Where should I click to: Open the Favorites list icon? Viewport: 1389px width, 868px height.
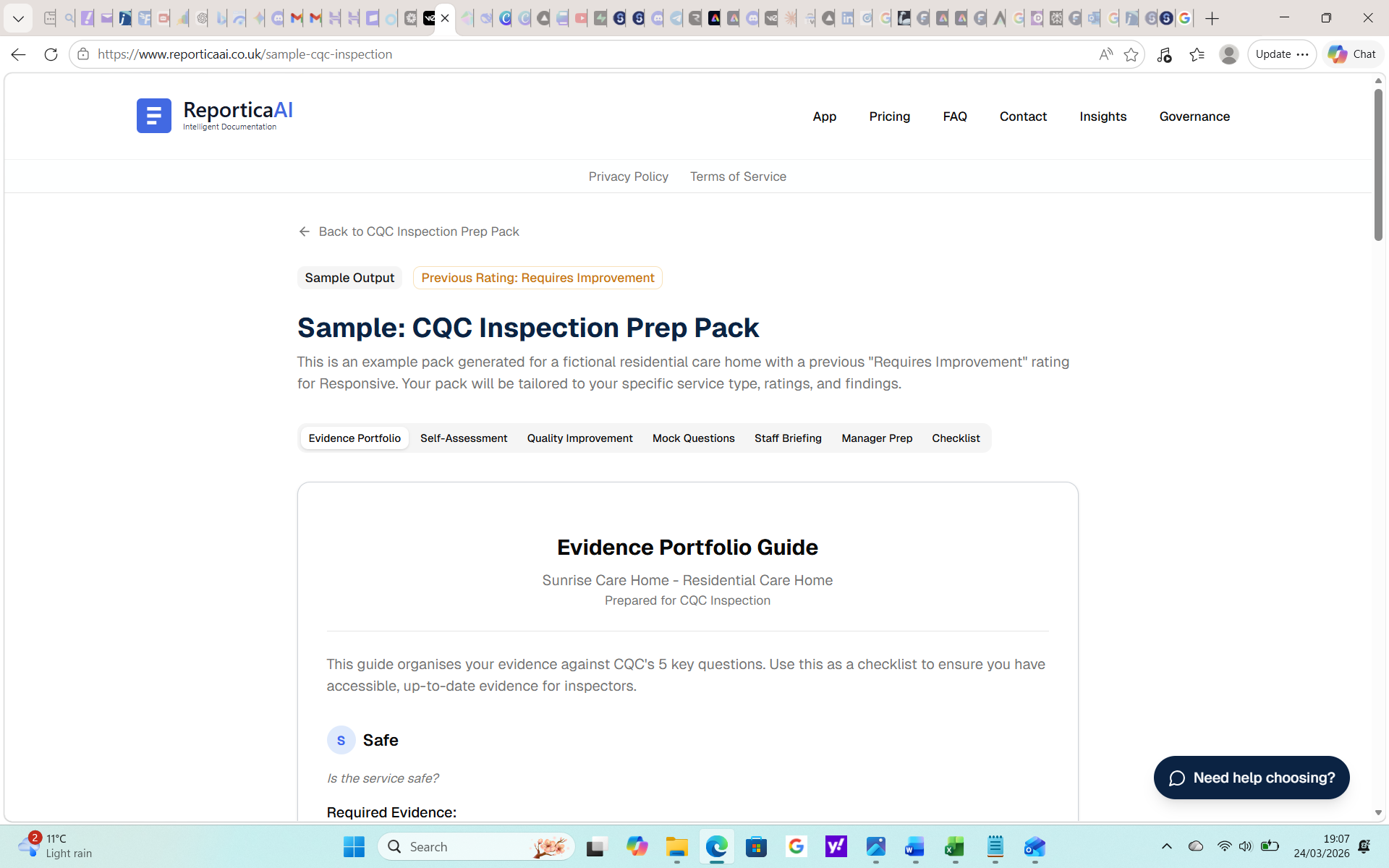[x=1197, y=54]
